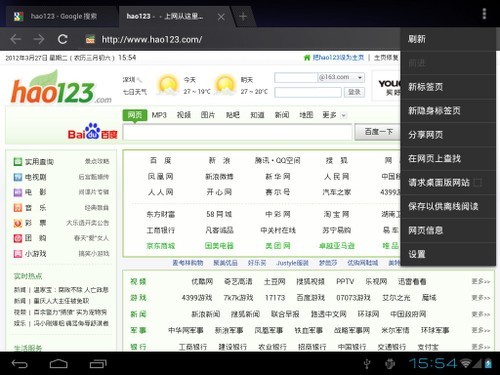The width and height of the screenshot is (500, 375).
Task: Open a new tab with plus button
Action: click(x=243, y=16)
